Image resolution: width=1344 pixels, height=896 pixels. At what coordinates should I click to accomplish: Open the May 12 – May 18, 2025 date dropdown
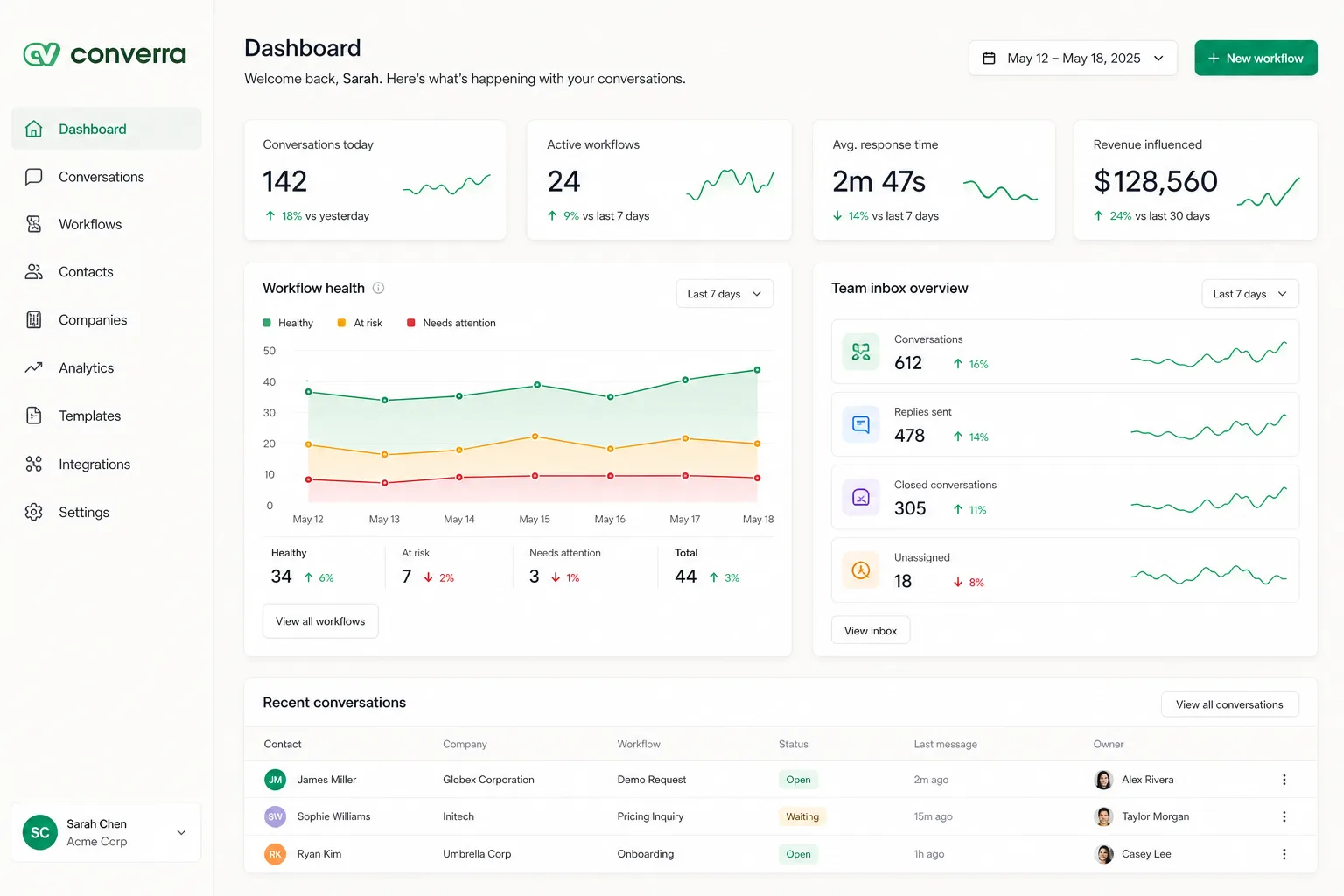pyautogui.click(x=1073, y=58)
